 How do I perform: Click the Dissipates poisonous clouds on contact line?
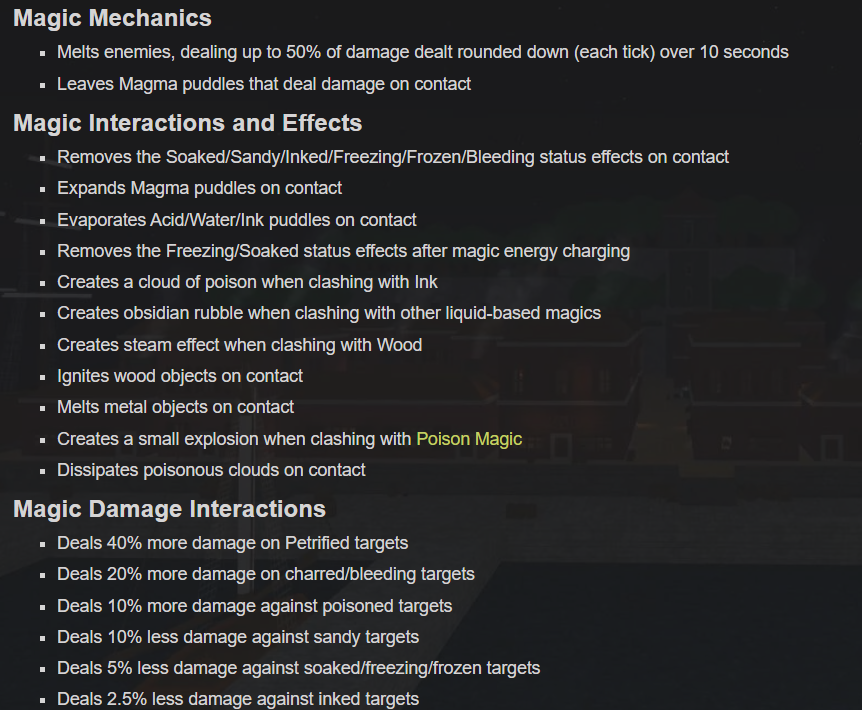click(211, 470)
